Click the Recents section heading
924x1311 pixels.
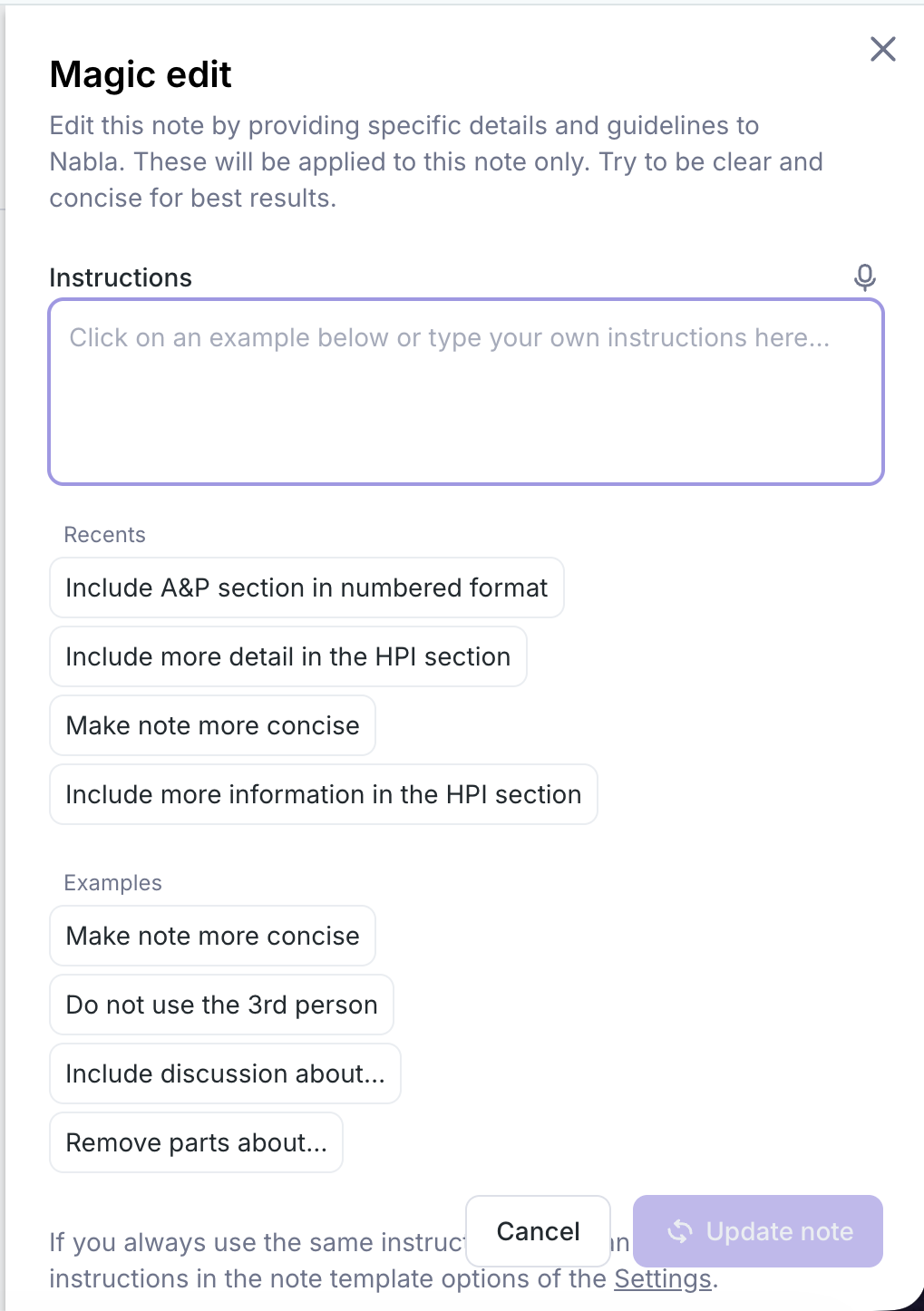coord(104,535)
